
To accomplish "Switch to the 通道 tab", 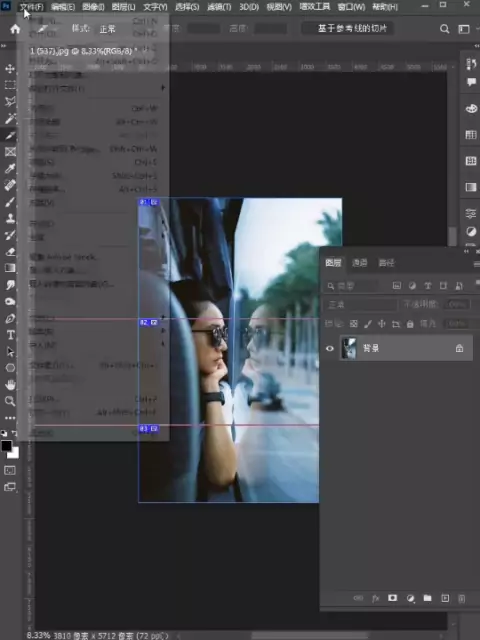I will [360, 263].
